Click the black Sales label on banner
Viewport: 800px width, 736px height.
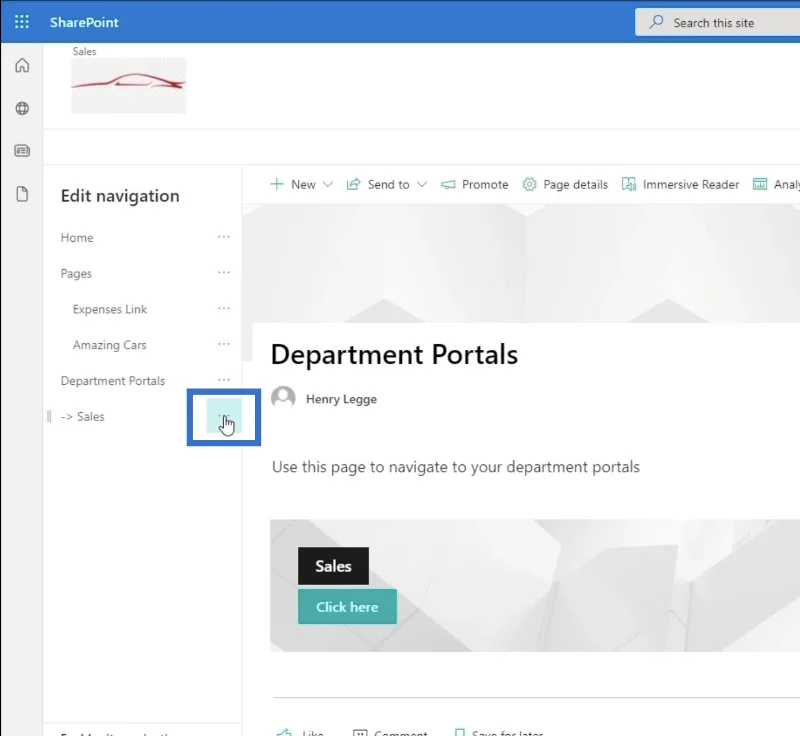click(x=333, y=566)
